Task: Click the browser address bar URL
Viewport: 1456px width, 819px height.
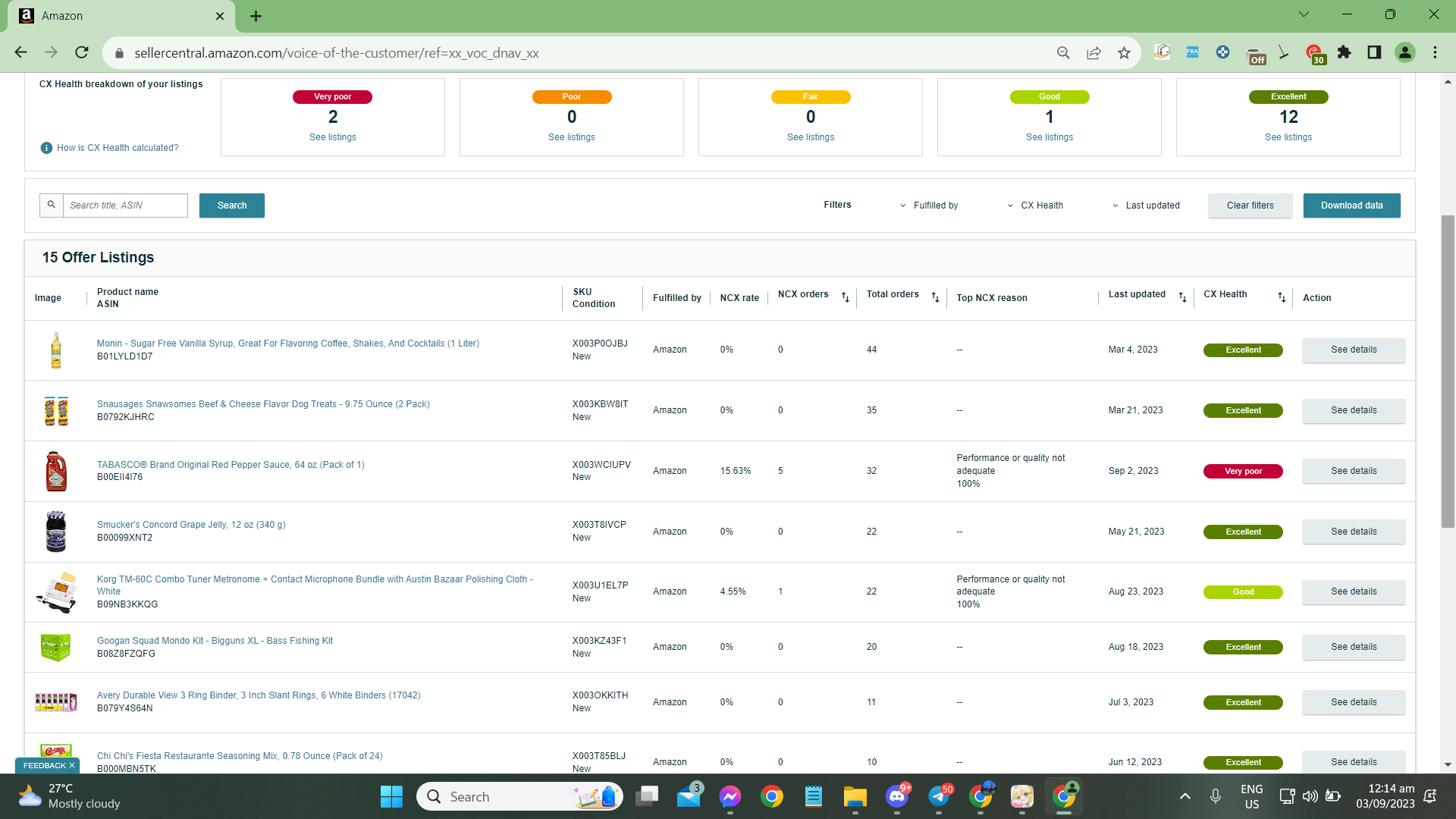Action: 337,53
